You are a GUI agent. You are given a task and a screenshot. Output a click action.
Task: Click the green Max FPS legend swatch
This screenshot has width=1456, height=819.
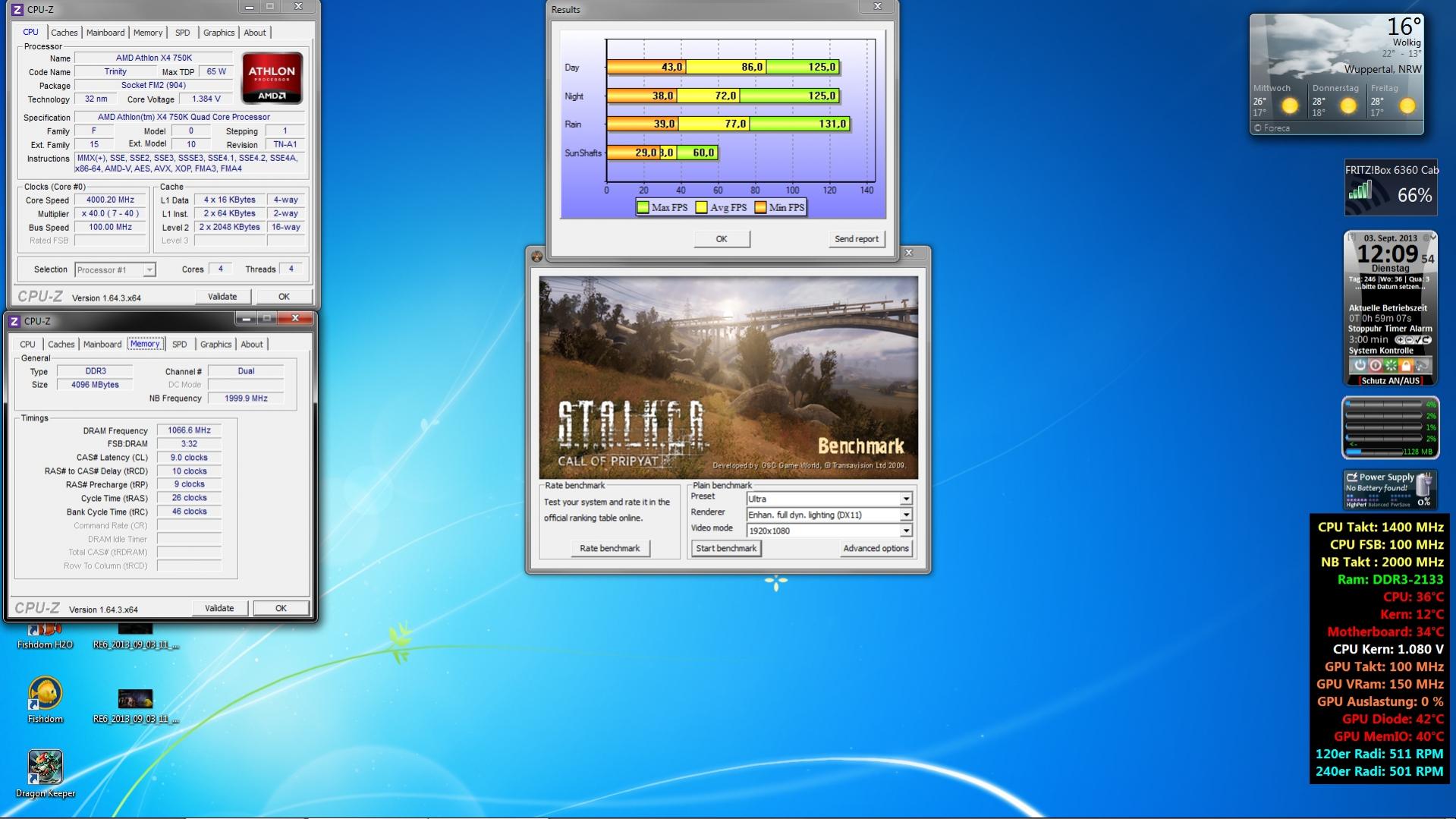643,207
